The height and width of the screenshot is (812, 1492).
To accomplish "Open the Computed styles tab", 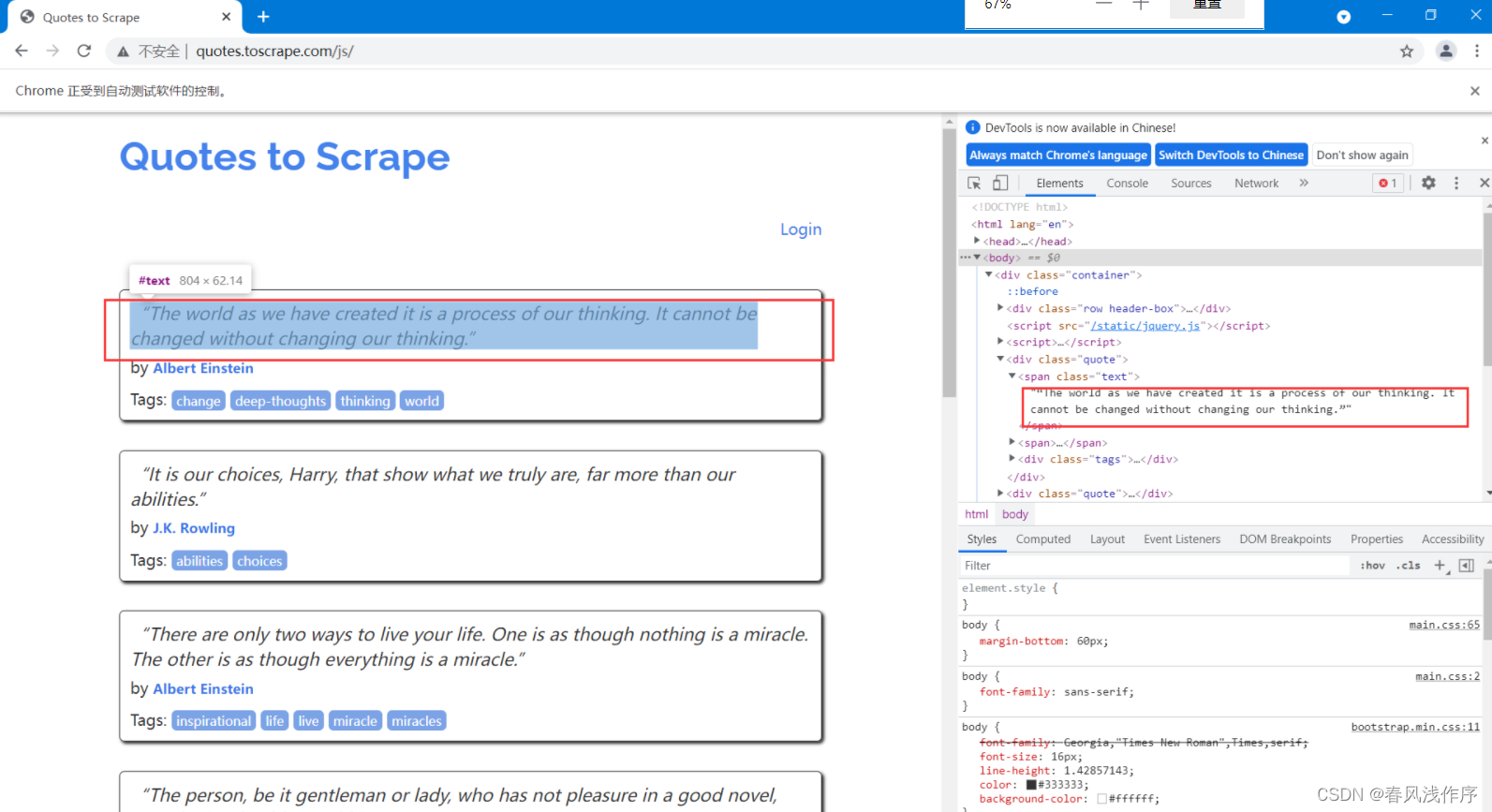I will coord(1042,539).
